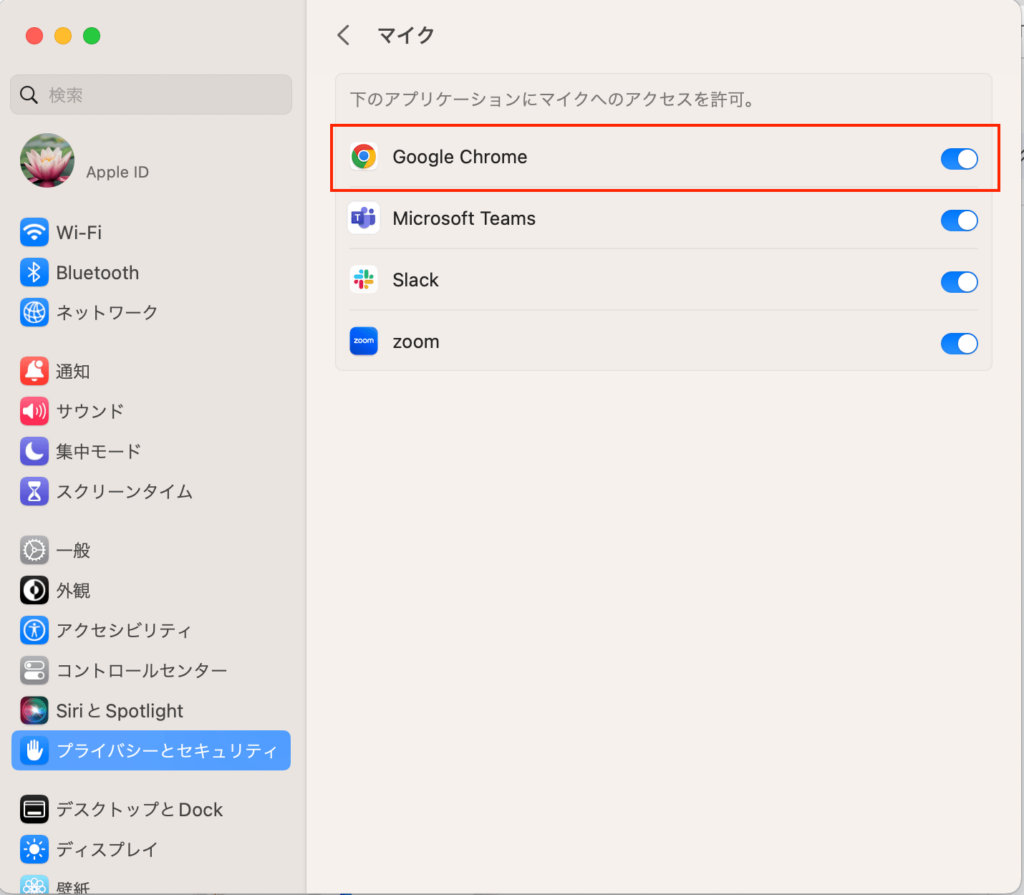Click the 外観 appearance icon

pyautogui.click(x=34, y=590)
